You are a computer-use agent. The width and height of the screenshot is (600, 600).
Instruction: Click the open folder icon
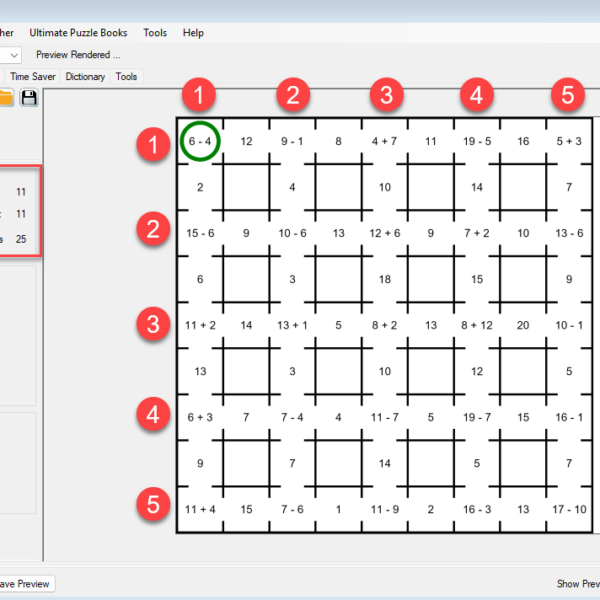point(6,98)
